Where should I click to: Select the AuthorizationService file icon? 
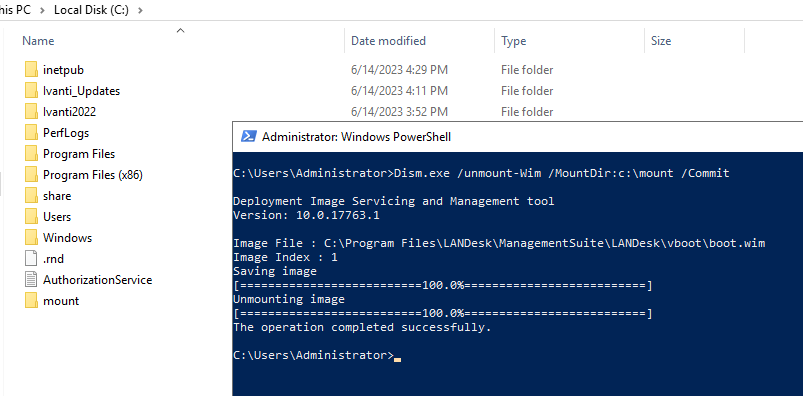point(31,280)
